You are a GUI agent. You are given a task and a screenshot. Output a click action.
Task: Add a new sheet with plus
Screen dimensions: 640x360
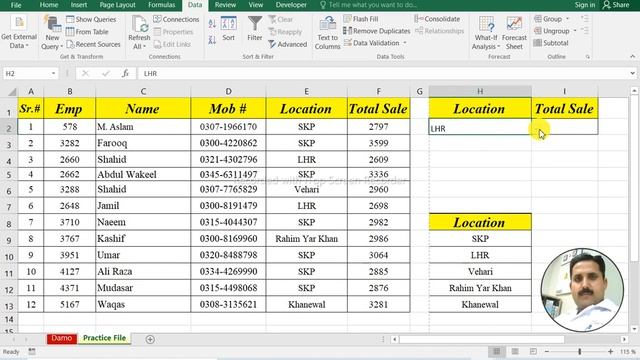[150, 339]
